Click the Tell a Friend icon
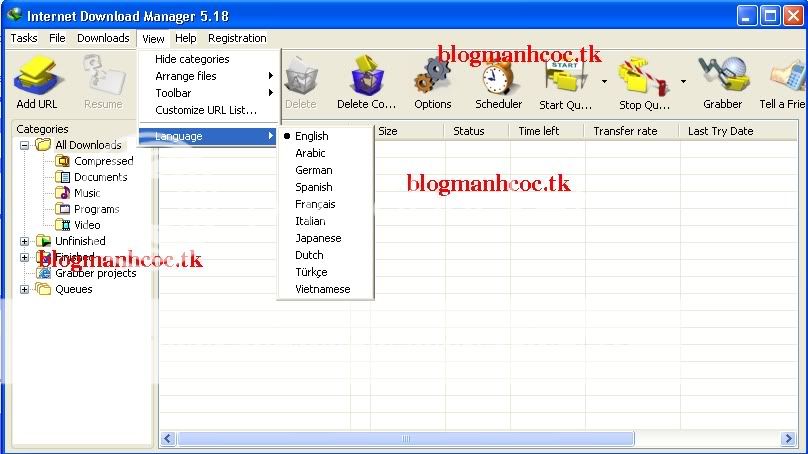The image size is (808, 454). (x=788, y=76)
